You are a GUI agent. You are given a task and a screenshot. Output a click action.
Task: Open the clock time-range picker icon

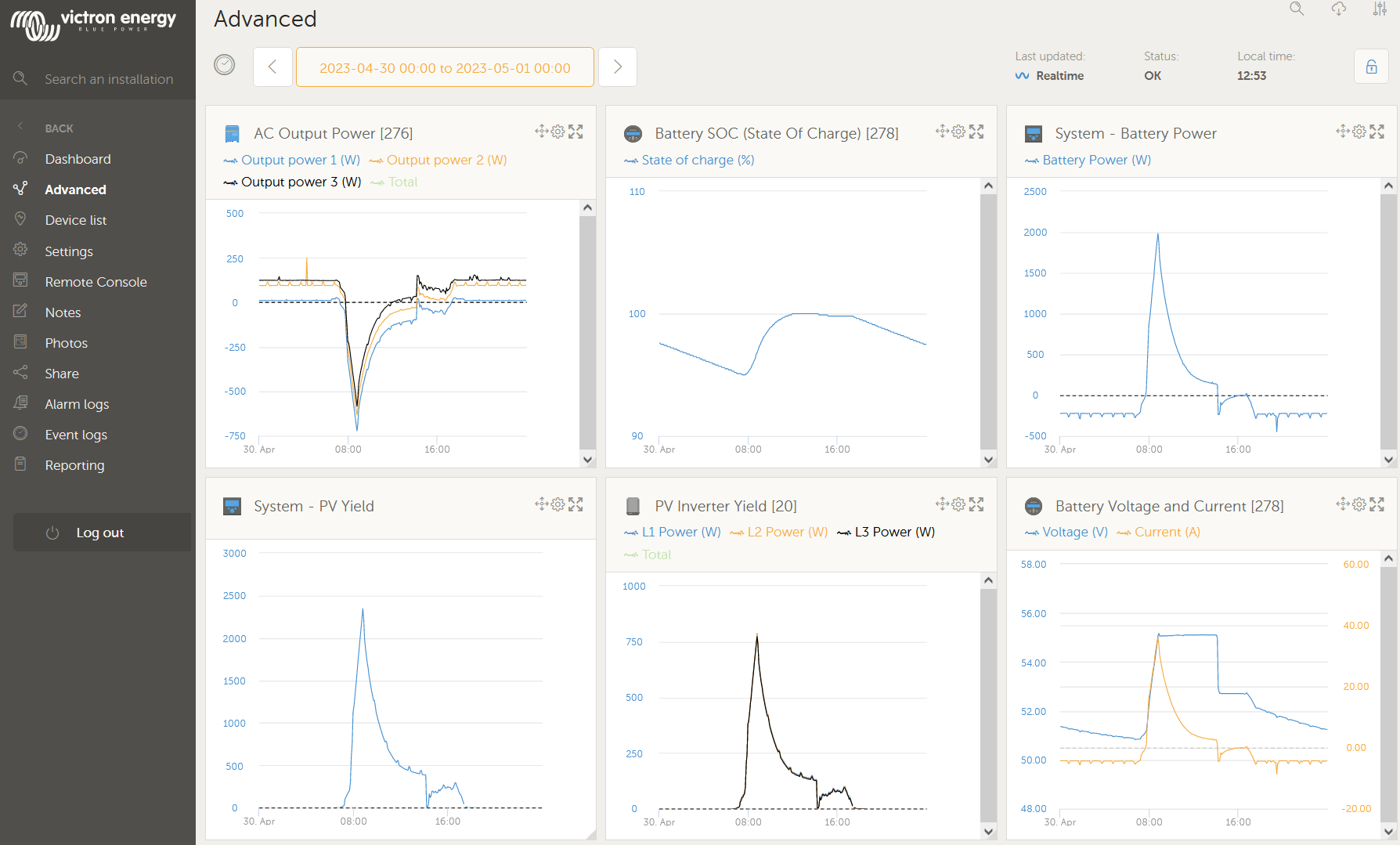[x=225, y=65]
